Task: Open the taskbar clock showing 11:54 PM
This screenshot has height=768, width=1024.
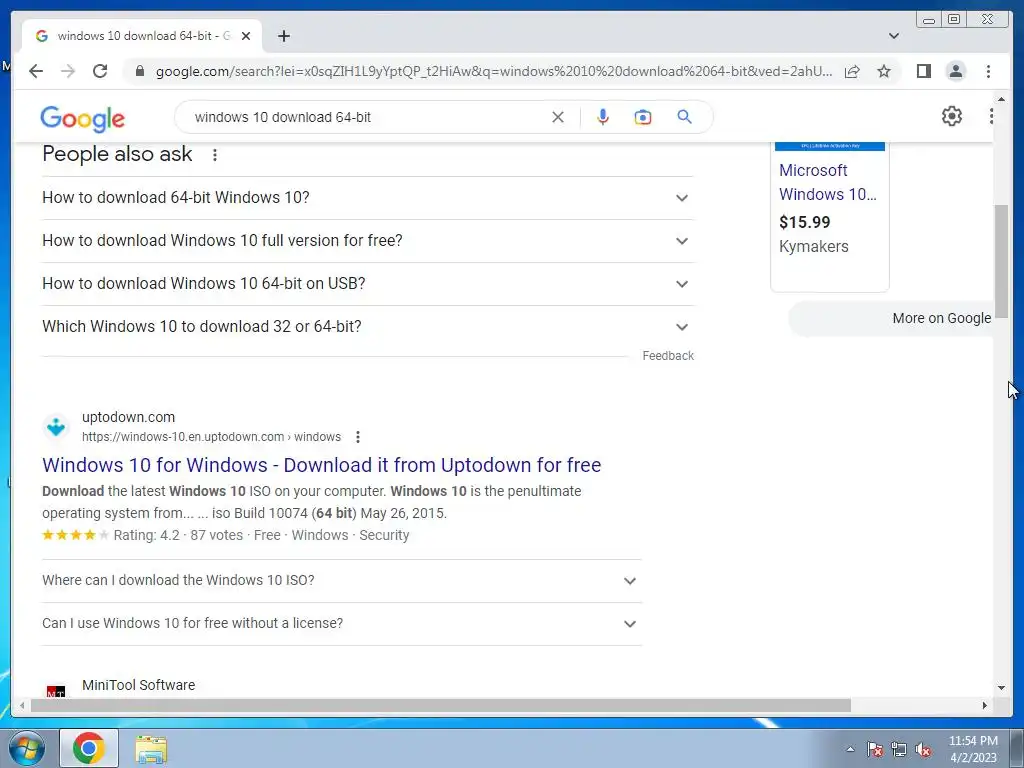Action: pyautogui.click(x=973, y=749)
